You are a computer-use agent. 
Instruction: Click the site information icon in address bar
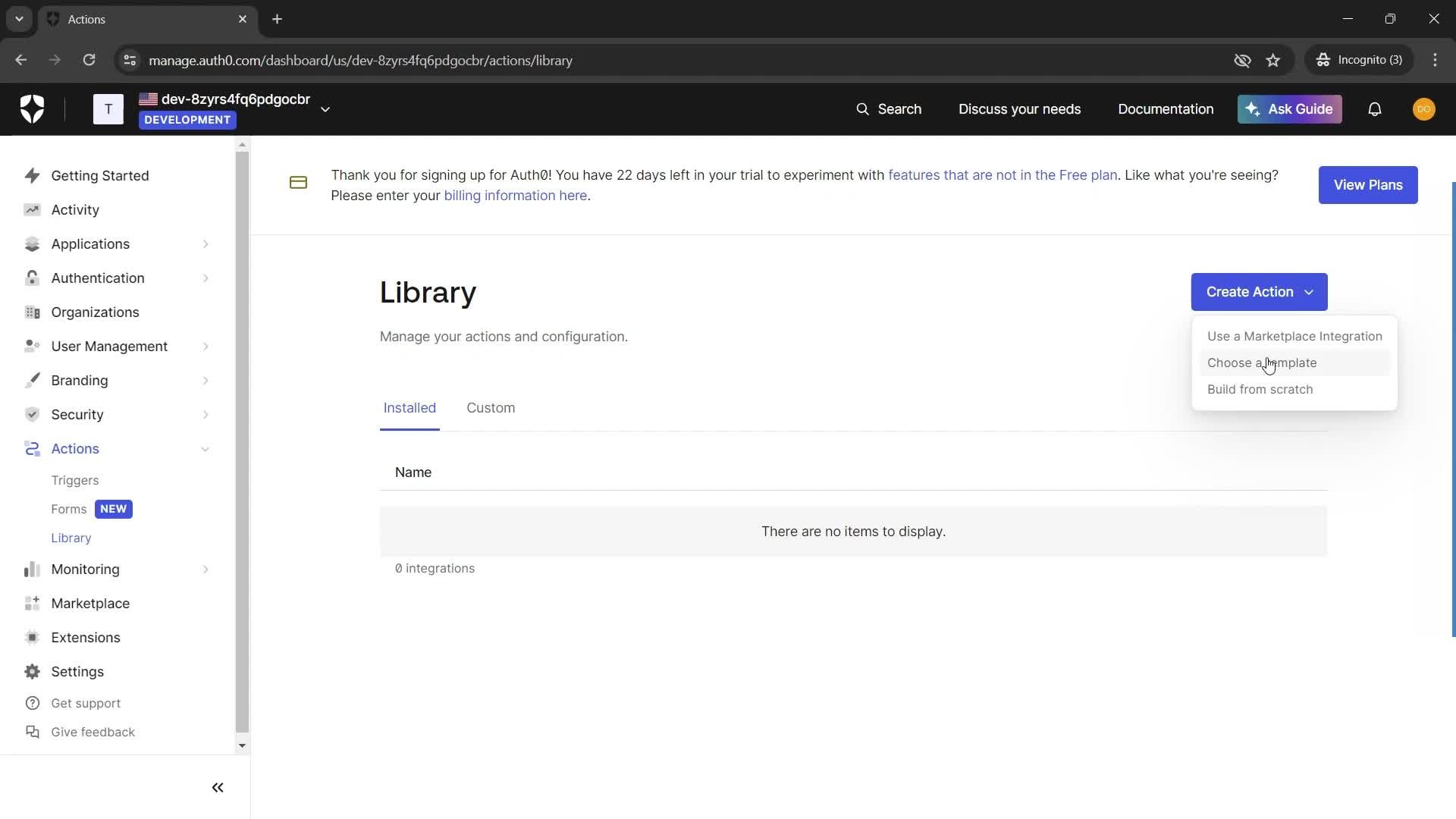[x=130, y=61]
